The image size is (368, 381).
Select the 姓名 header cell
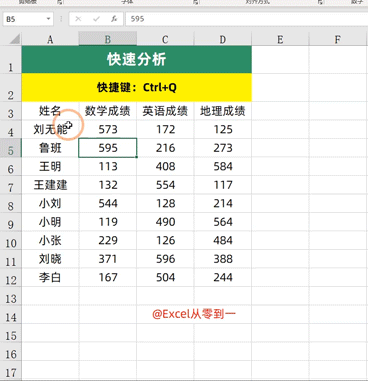[50, 111]
